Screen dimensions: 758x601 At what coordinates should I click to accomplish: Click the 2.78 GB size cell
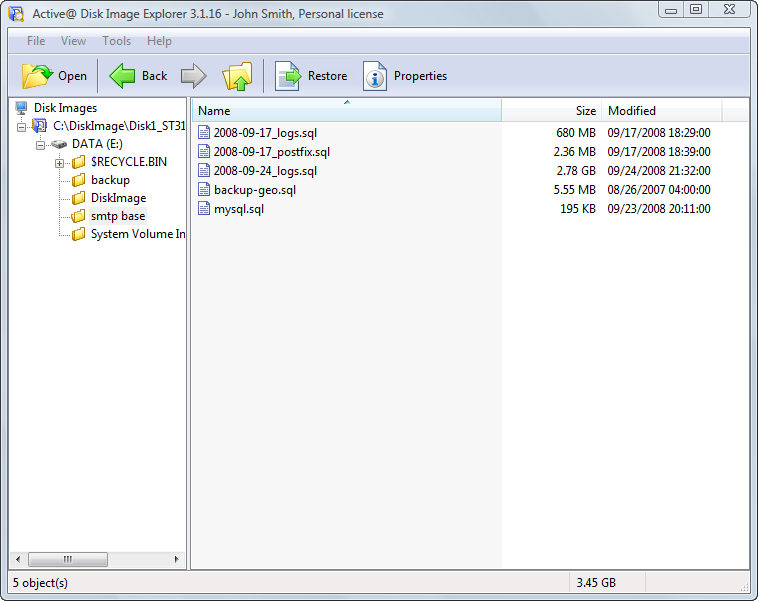pyautogui.click(x=576, y=171)
